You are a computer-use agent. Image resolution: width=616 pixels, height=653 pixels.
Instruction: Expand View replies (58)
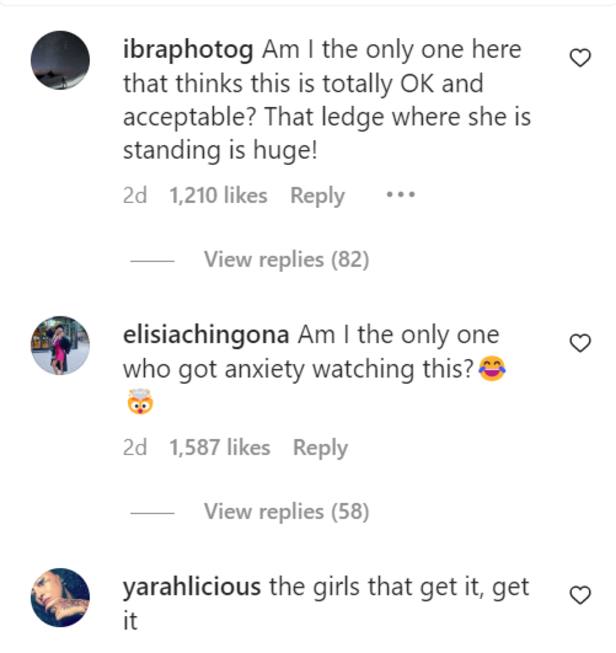pyautogui.click(x=286, y=512)
